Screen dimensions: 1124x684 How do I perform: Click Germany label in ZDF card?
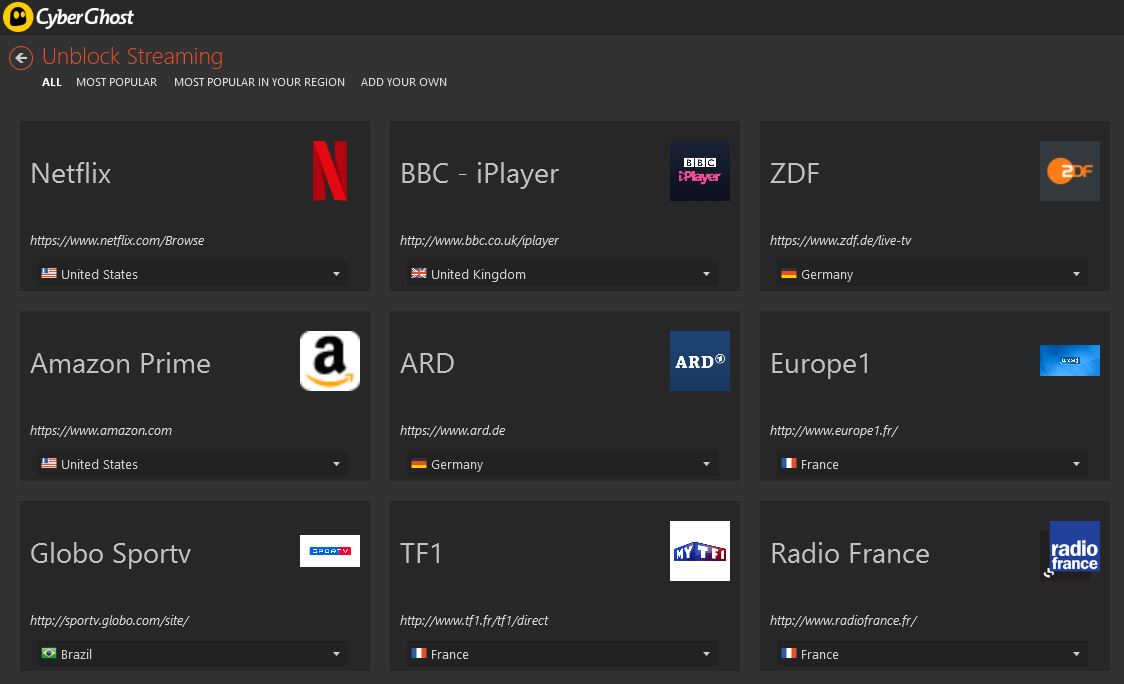coord(827,274)
